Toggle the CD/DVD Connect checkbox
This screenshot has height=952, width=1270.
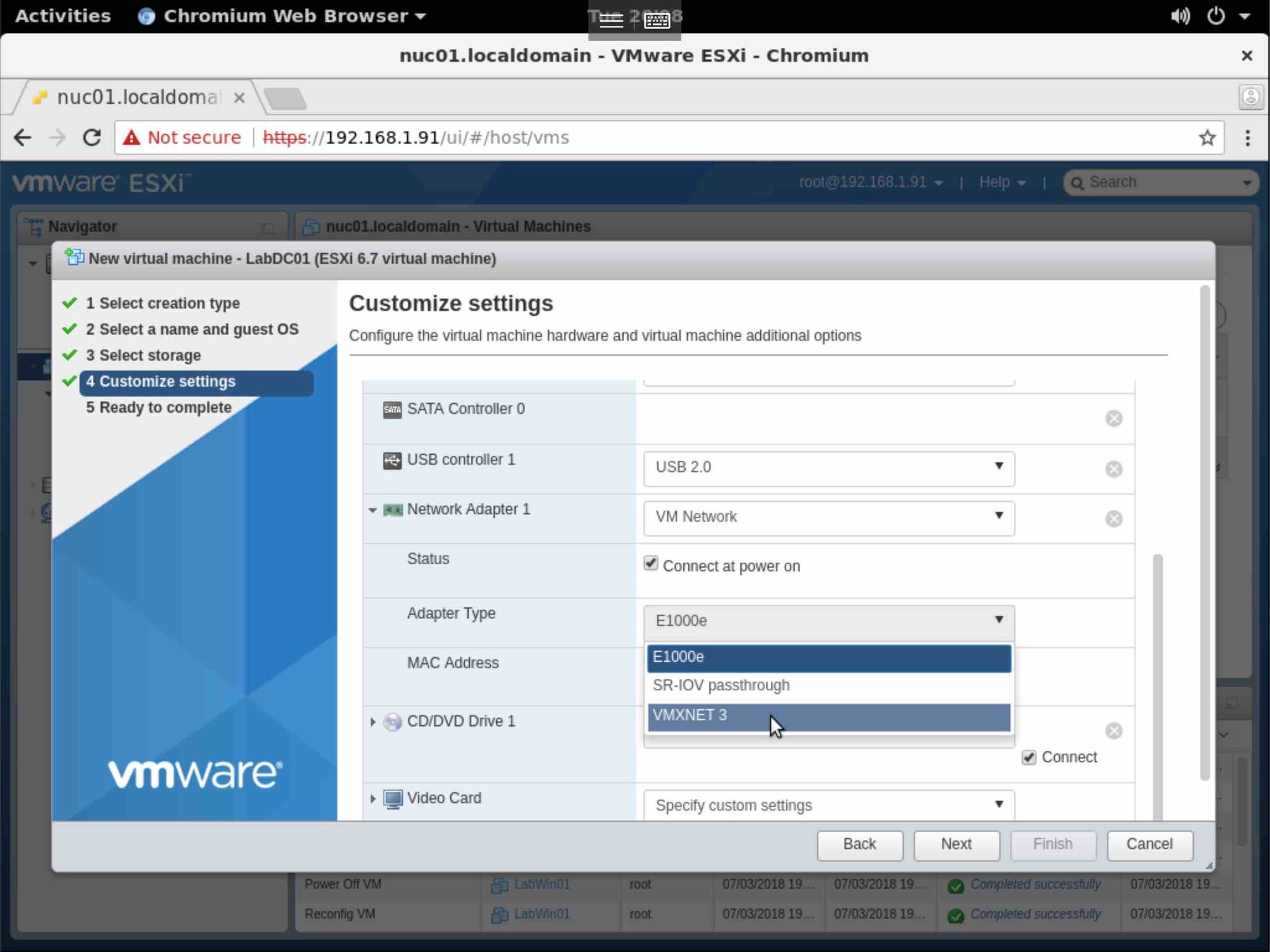(x=1029, y=757)
